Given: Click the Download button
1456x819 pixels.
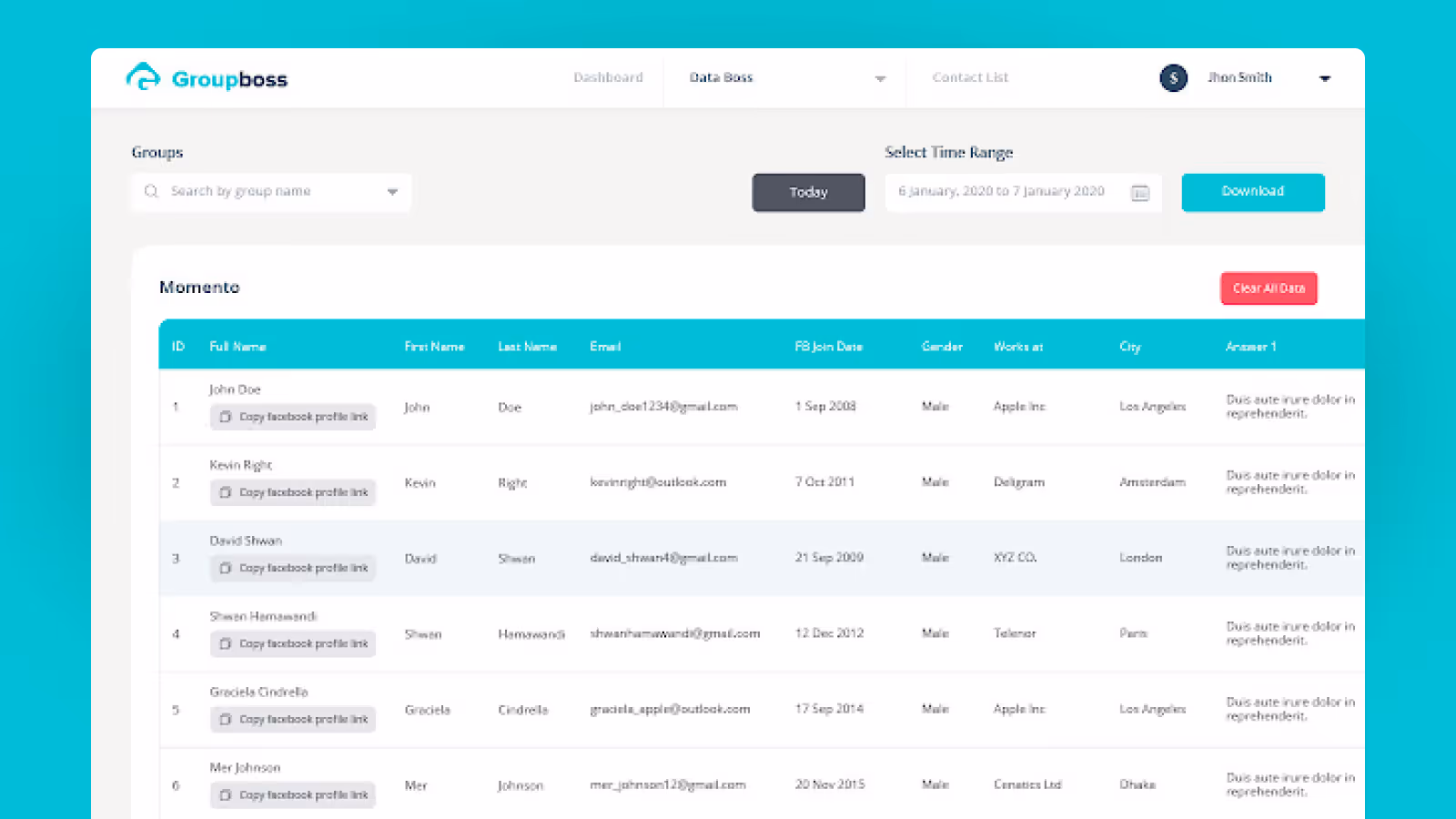Looking at the screenshot, I should click(1253, 192).
